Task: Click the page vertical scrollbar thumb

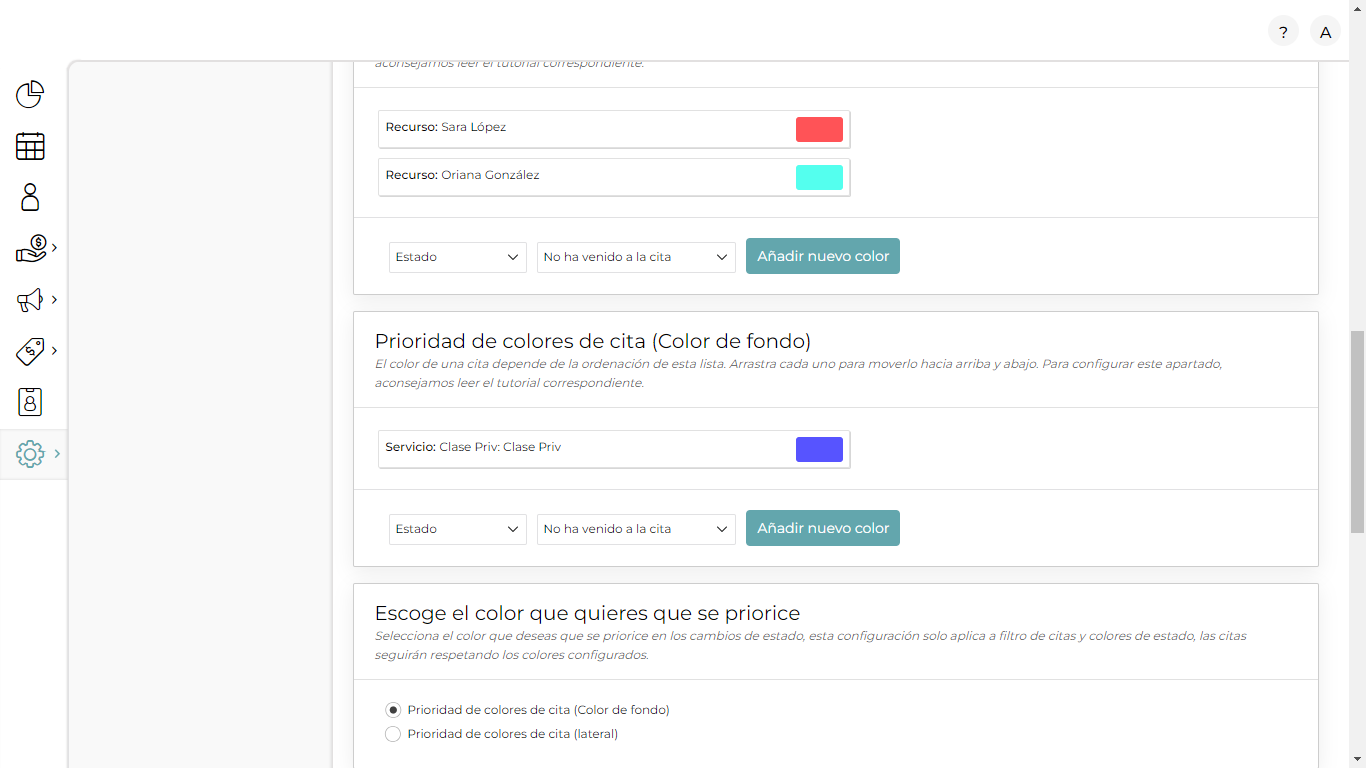Action: coord(1357,431)
